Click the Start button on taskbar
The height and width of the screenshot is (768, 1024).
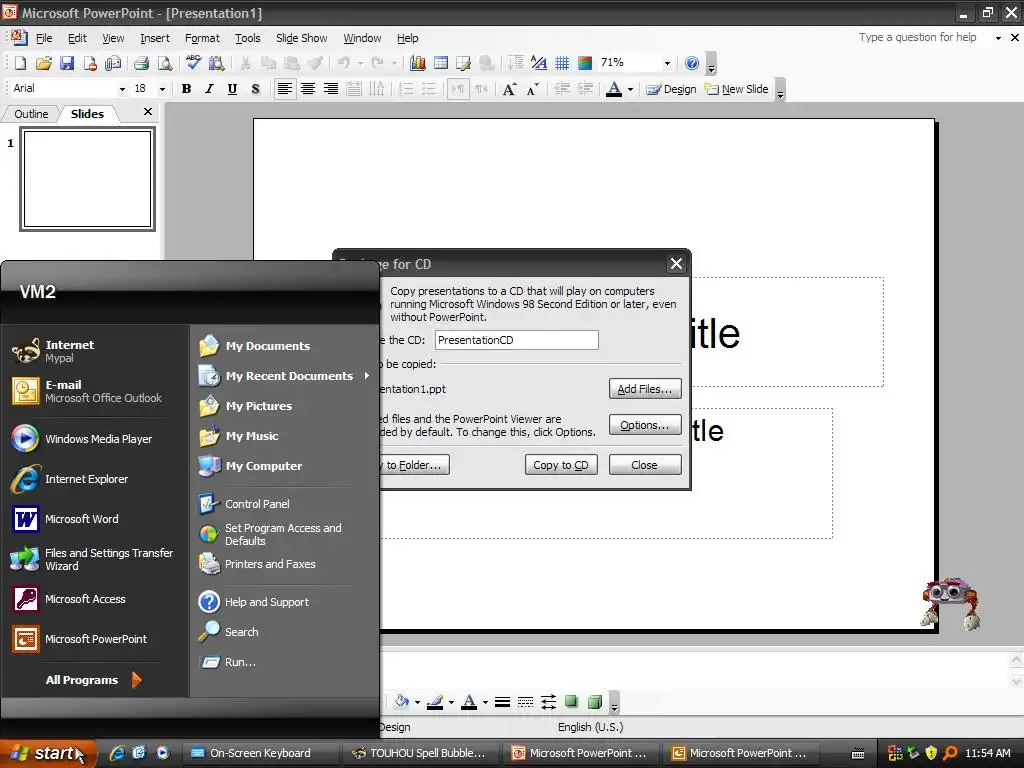pos(48,753)
